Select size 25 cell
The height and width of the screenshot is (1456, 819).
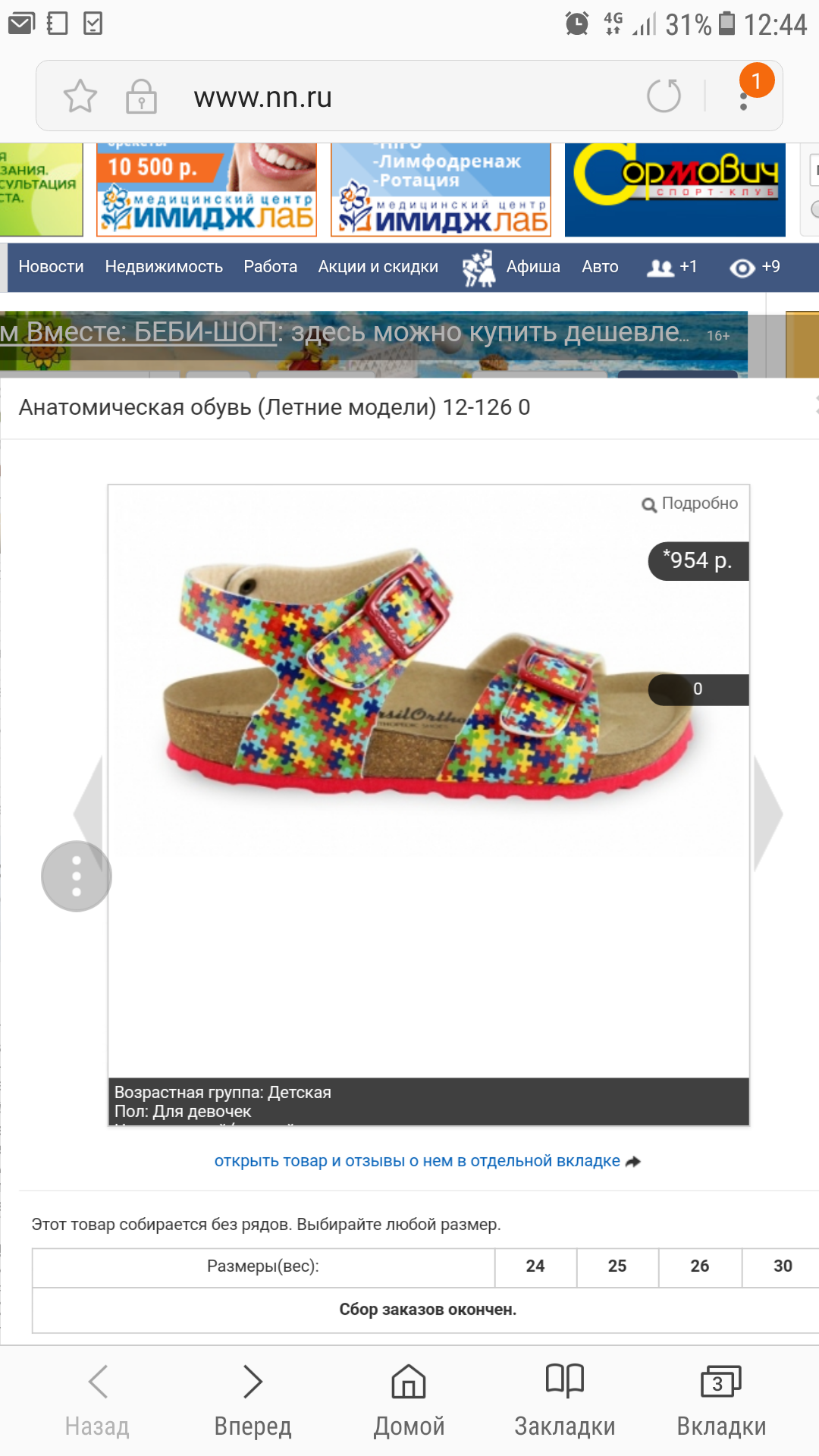(617, 1266)
